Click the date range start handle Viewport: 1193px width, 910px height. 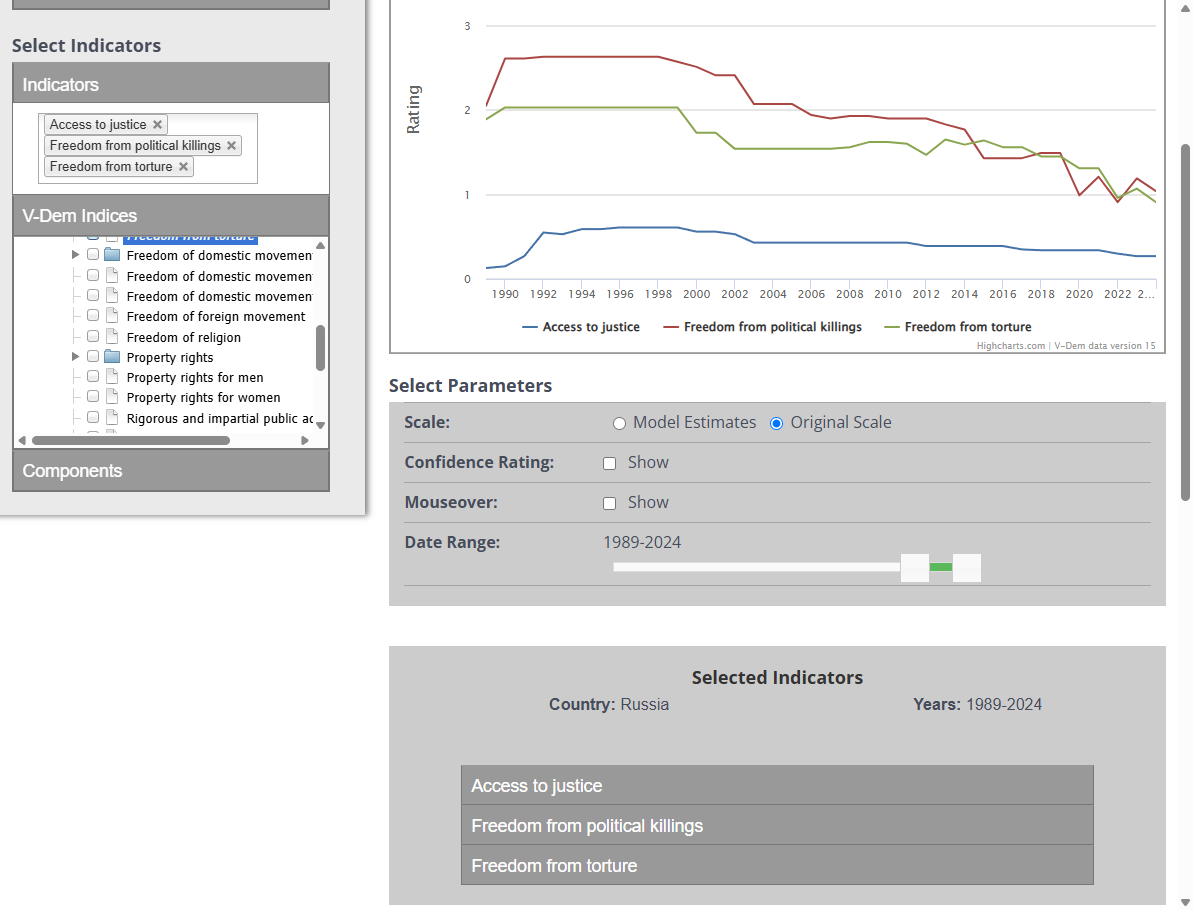pyautogui.click(x=915, y=568)
